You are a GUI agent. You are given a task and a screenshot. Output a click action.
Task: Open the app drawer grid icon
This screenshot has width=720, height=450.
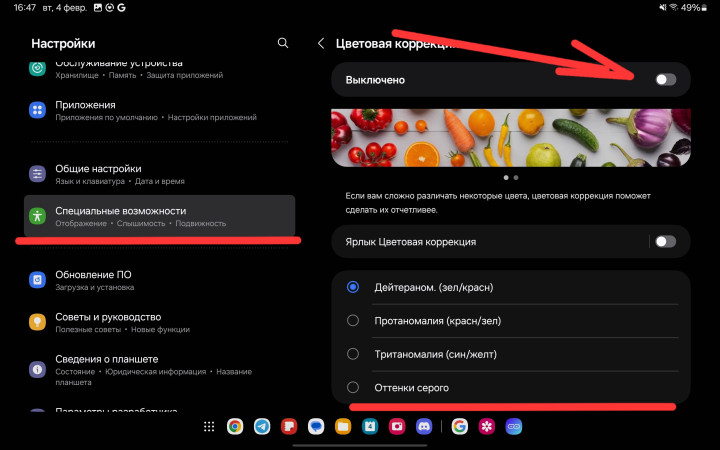pos(209,426)
